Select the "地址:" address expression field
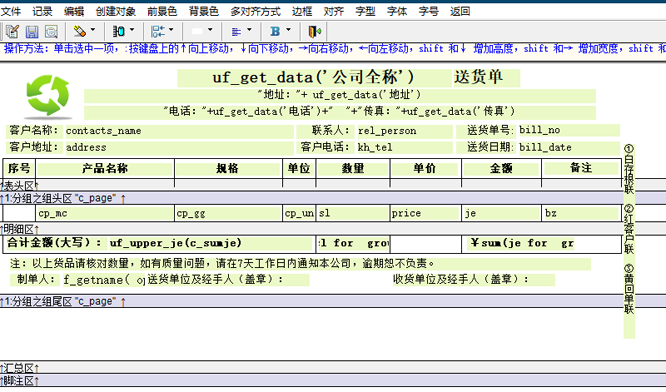This screenshot has height=392, width=666. pos(340,96)
